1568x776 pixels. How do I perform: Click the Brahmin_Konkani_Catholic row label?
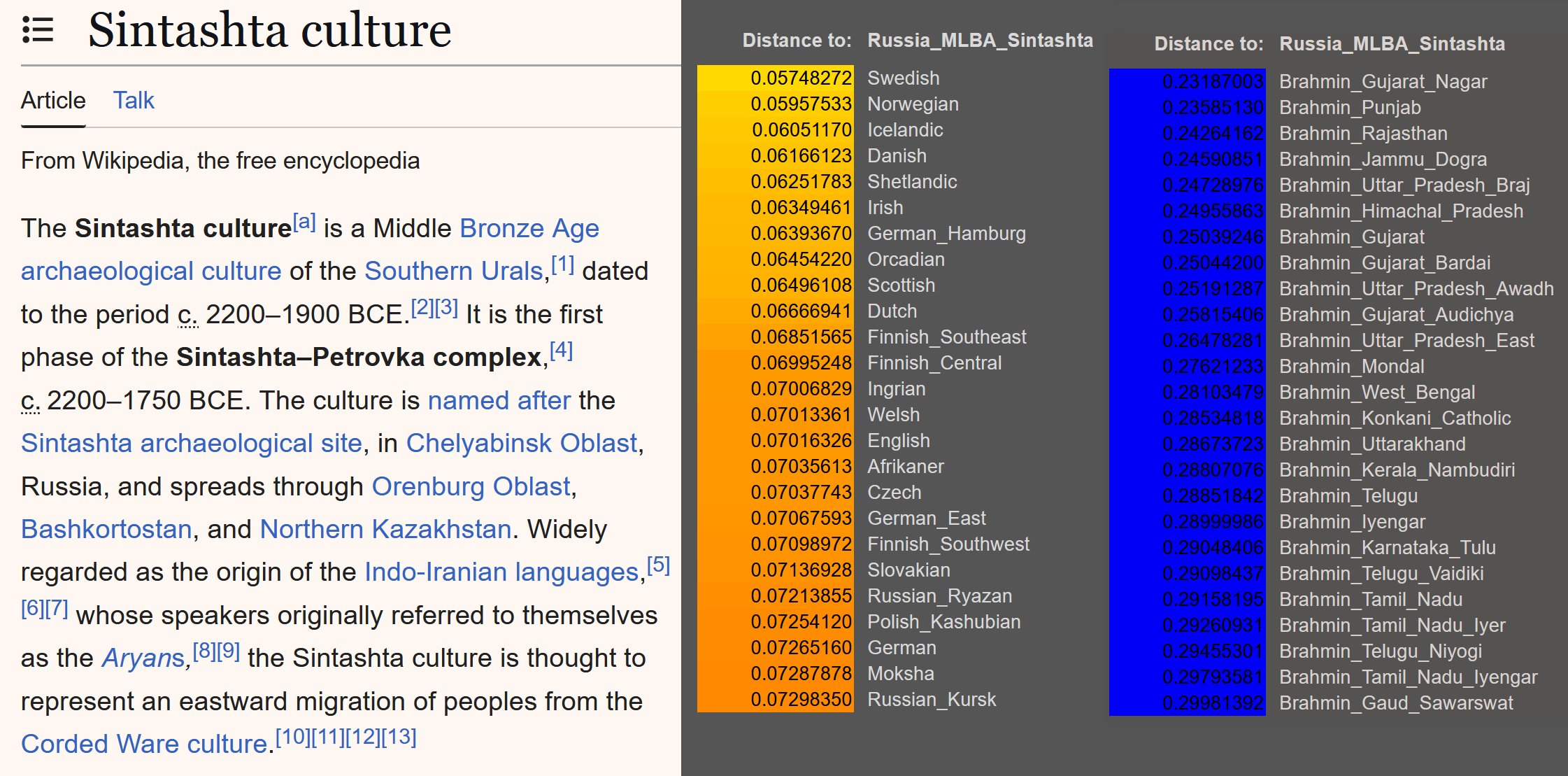[1395, 418]
